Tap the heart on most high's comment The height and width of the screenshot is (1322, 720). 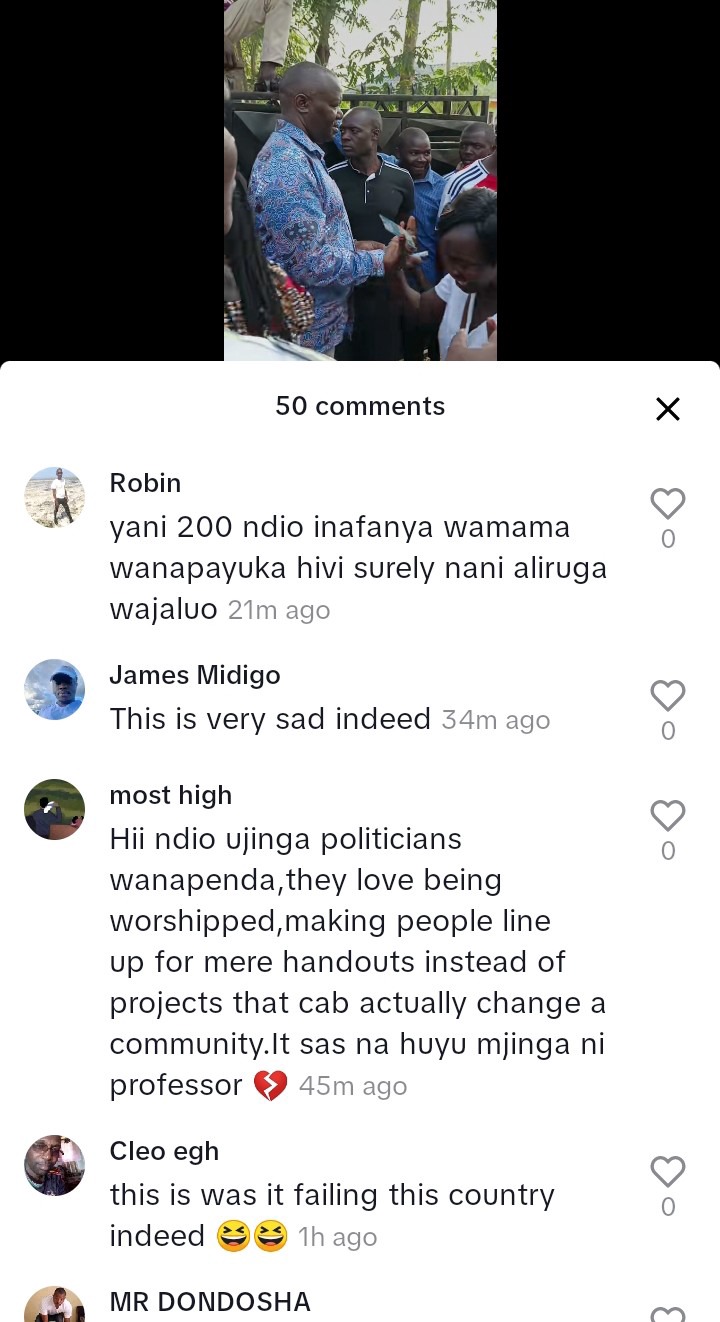coord(668,815)
